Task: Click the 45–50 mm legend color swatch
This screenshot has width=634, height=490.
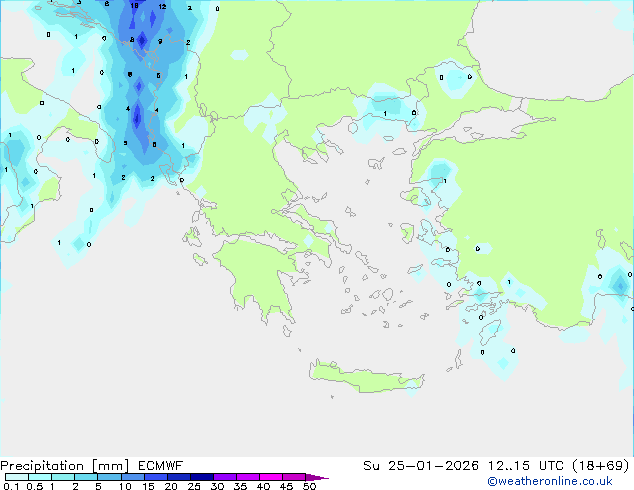Action: 294,477
